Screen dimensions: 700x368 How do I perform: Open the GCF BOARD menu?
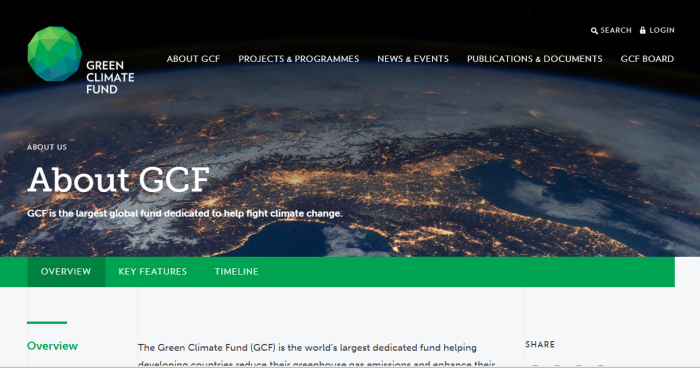click(x=647, y=59)
